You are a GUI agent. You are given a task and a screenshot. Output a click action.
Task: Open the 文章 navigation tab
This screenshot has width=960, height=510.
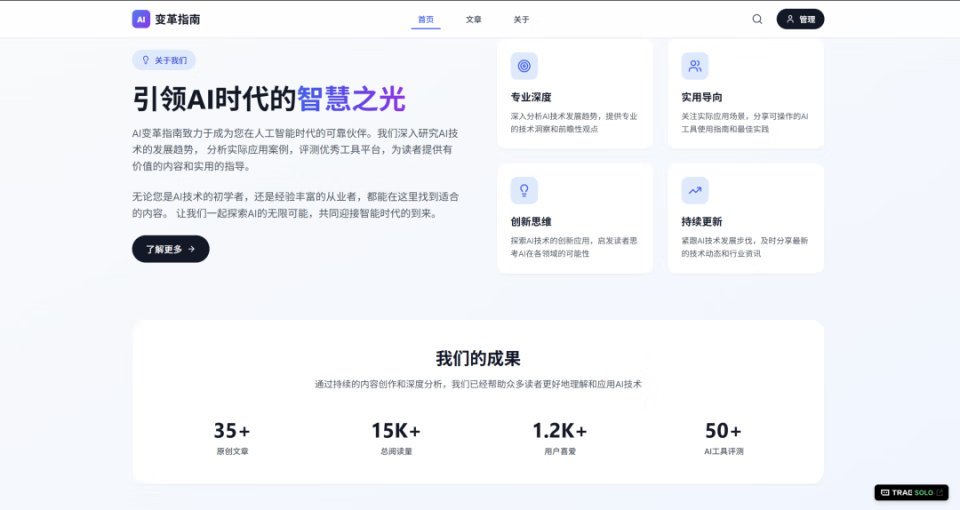(474, 19)
